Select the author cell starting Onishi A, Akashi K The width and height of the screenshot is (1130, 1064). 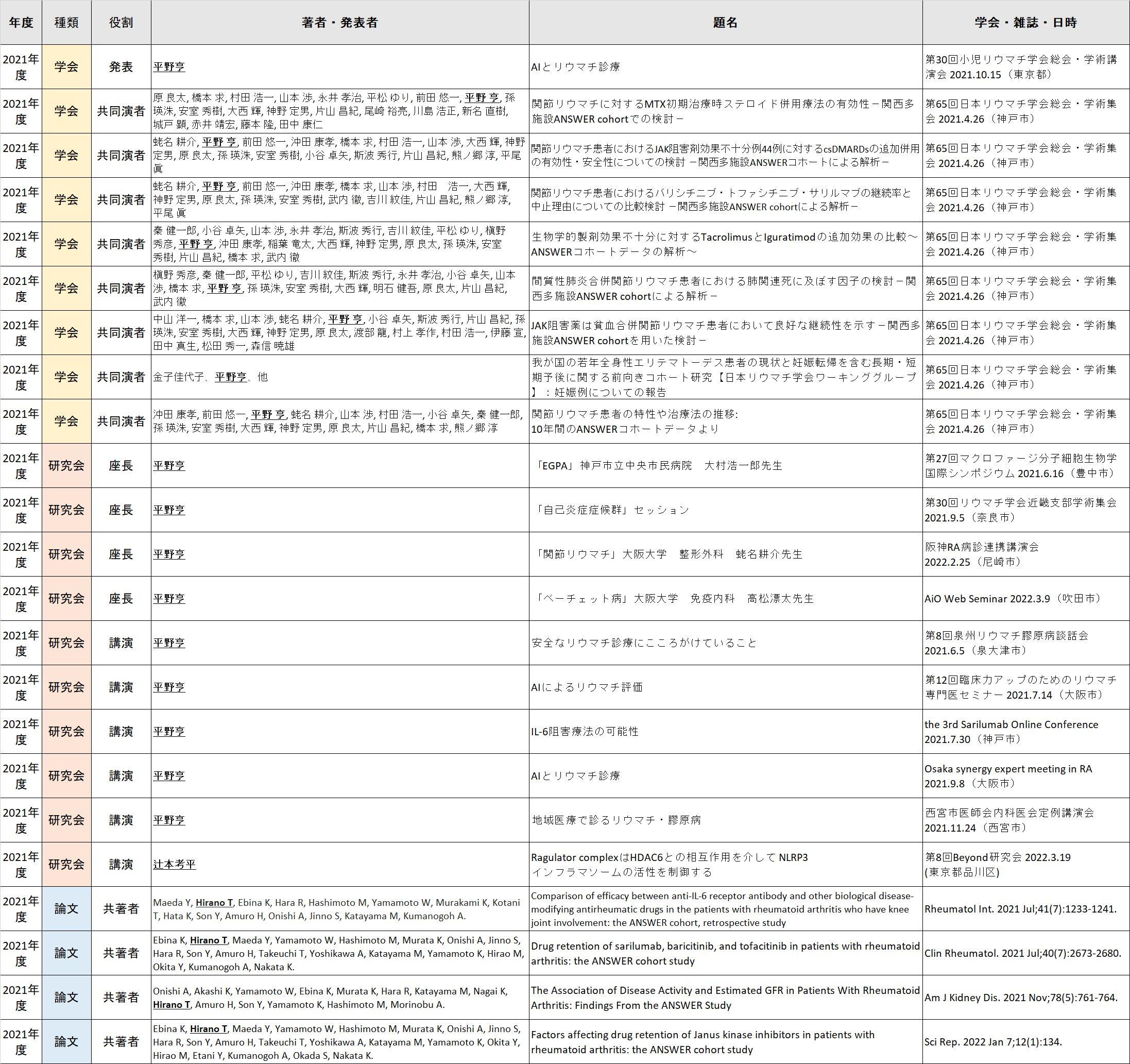(x=340, y=998)
